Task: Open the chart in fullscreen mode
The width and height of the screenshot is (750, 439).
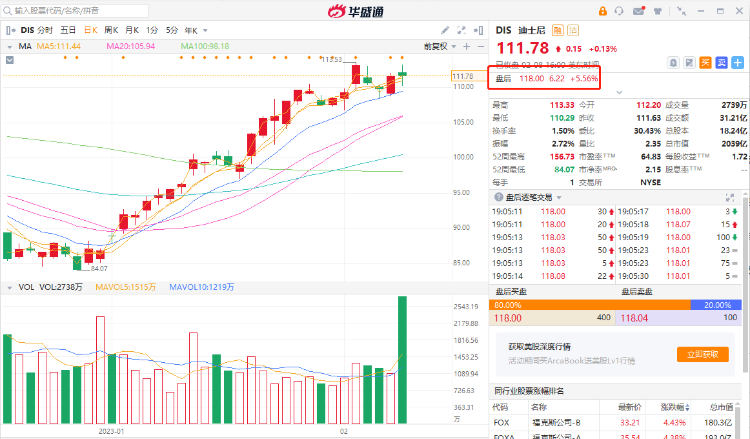Action: (461, 30)
